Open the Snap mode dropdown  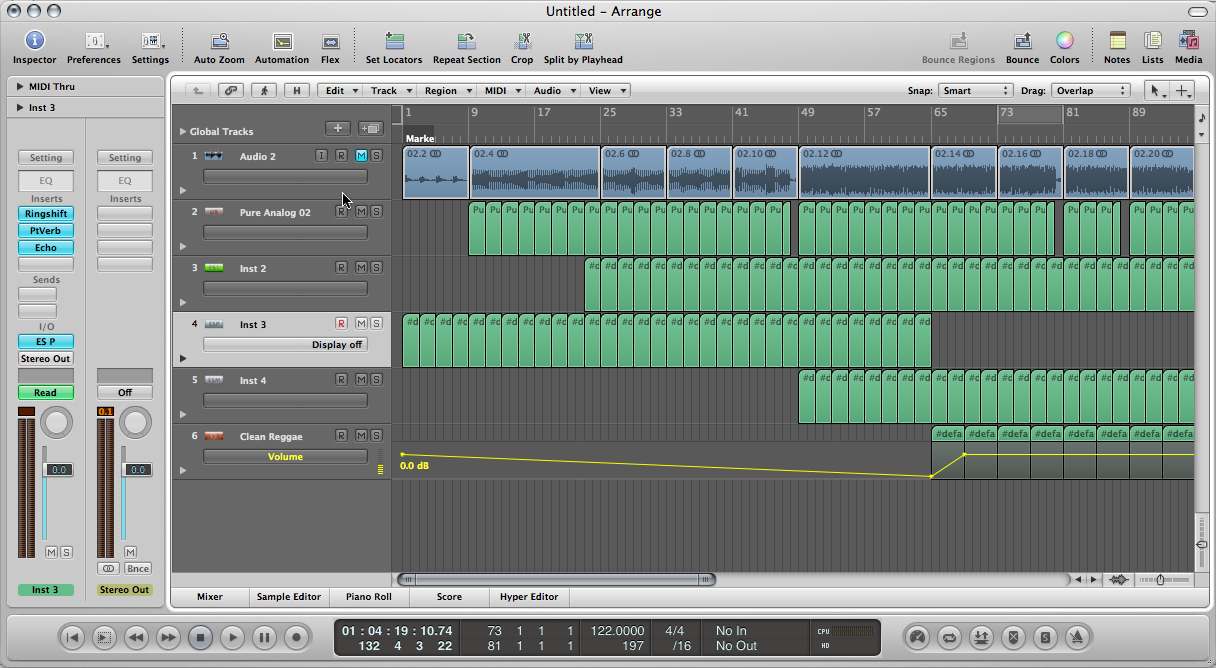tap(976, 90)
